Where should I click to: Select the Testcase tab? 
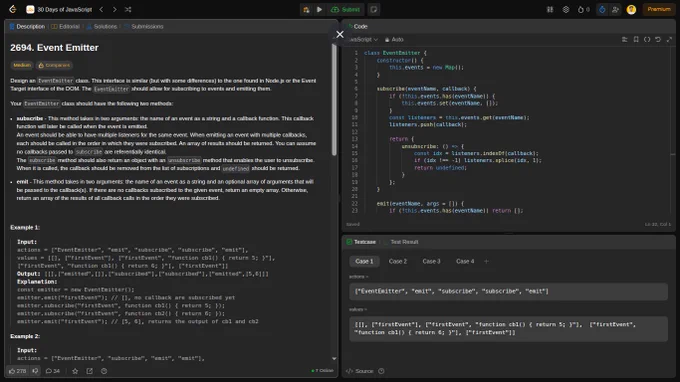tap(361, 242)
